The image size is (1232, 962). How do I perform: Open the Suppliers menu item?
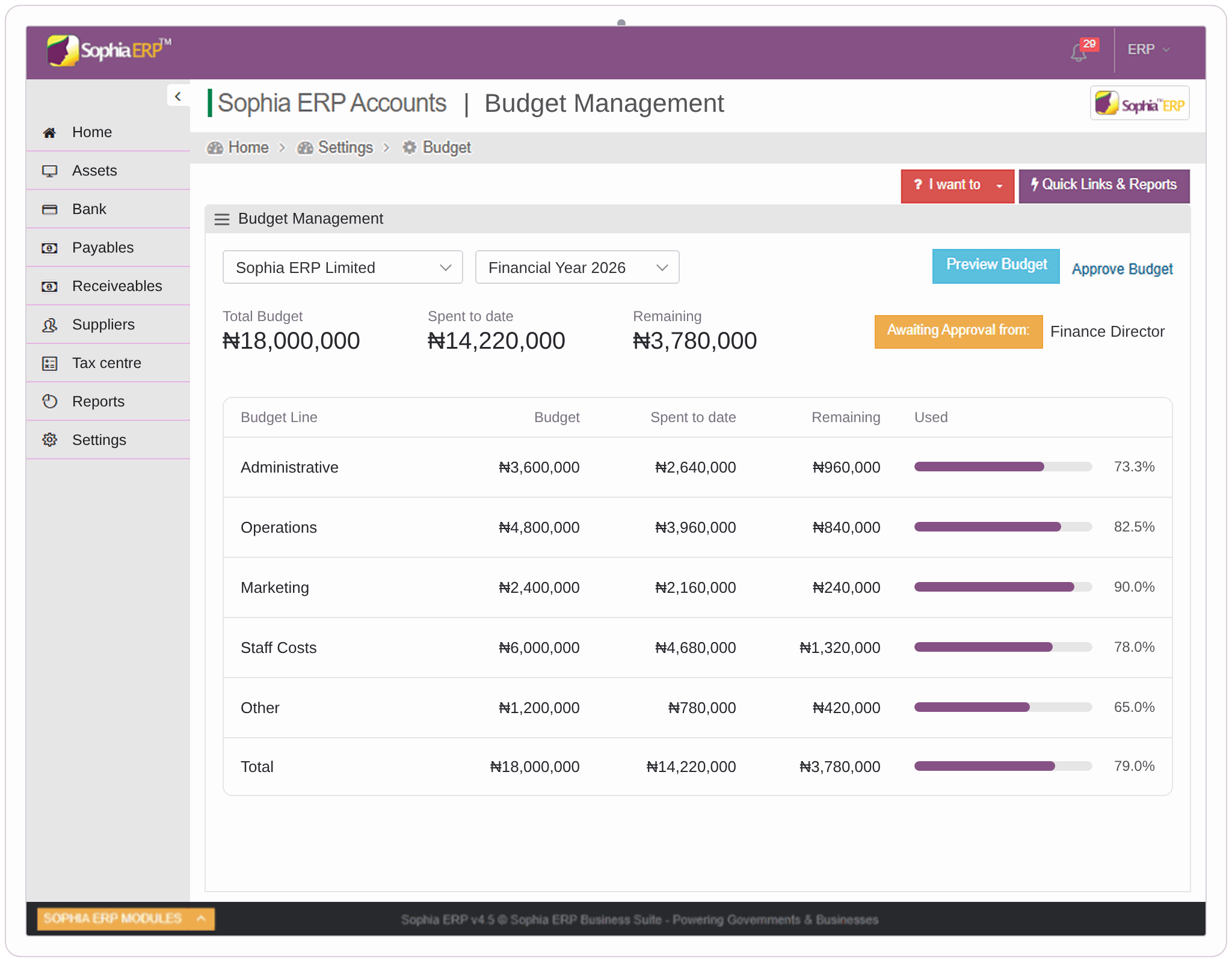click(x=108, y=325)
